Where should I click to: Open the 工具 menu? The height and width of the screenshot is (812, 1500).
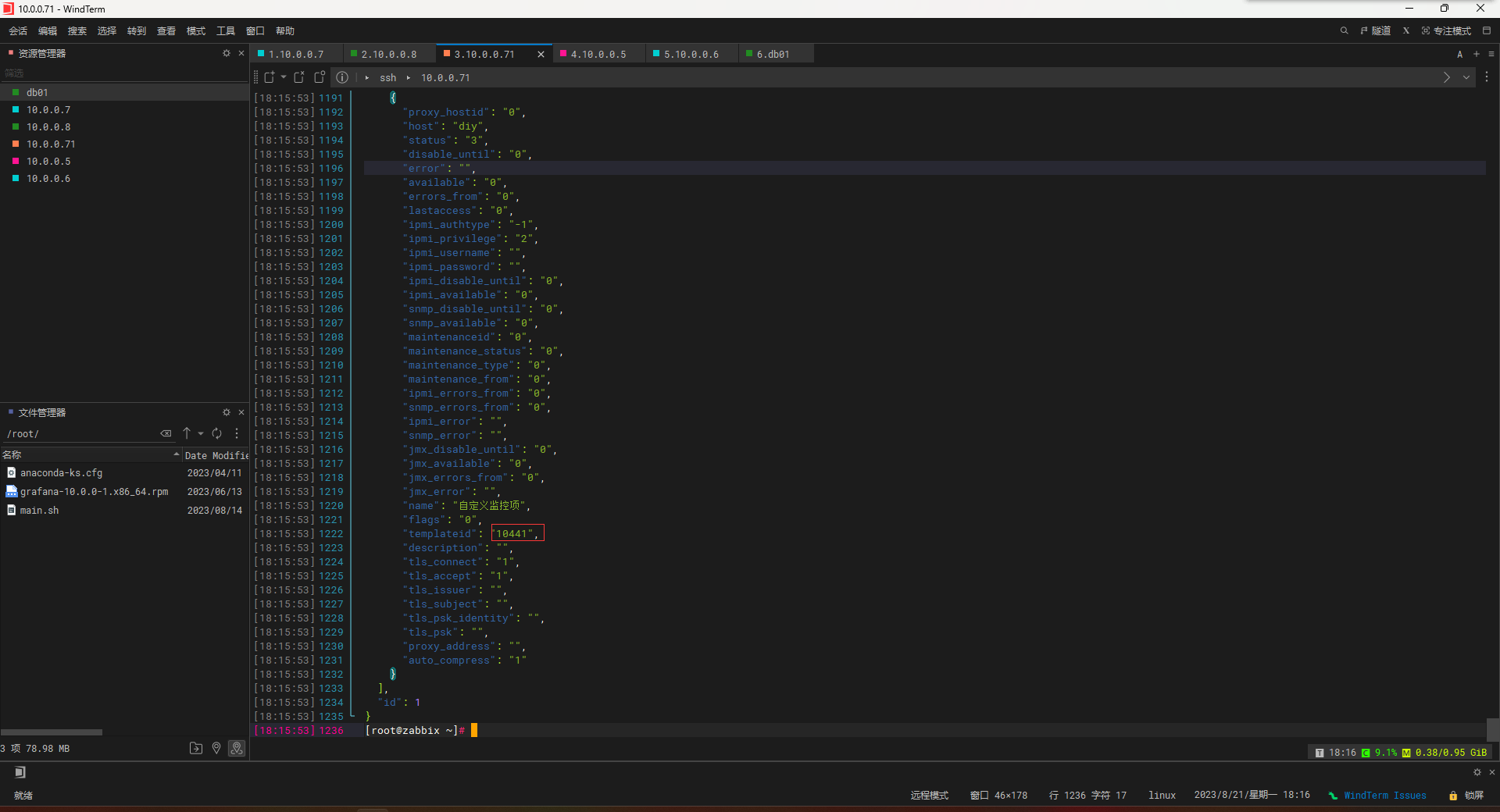tap(226, 31)
